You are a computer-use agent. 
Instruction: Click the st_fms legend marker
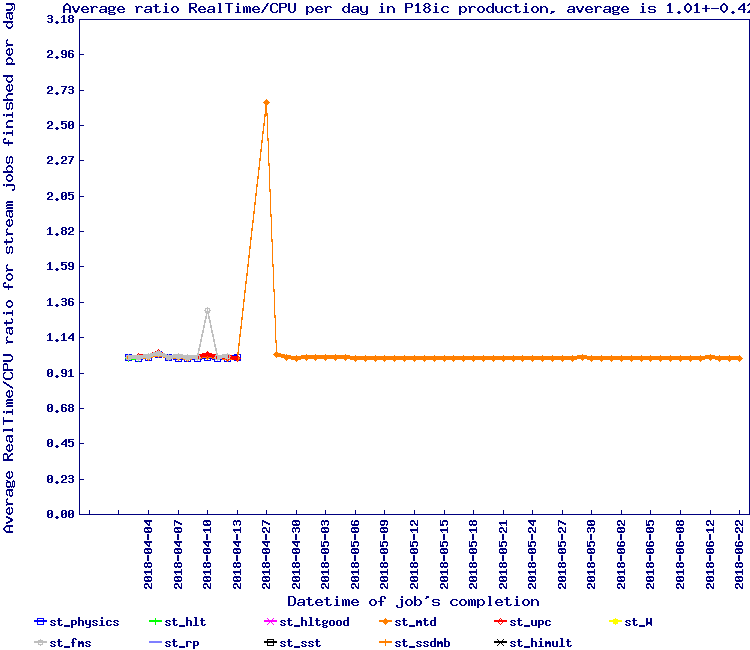coord(41,643)
